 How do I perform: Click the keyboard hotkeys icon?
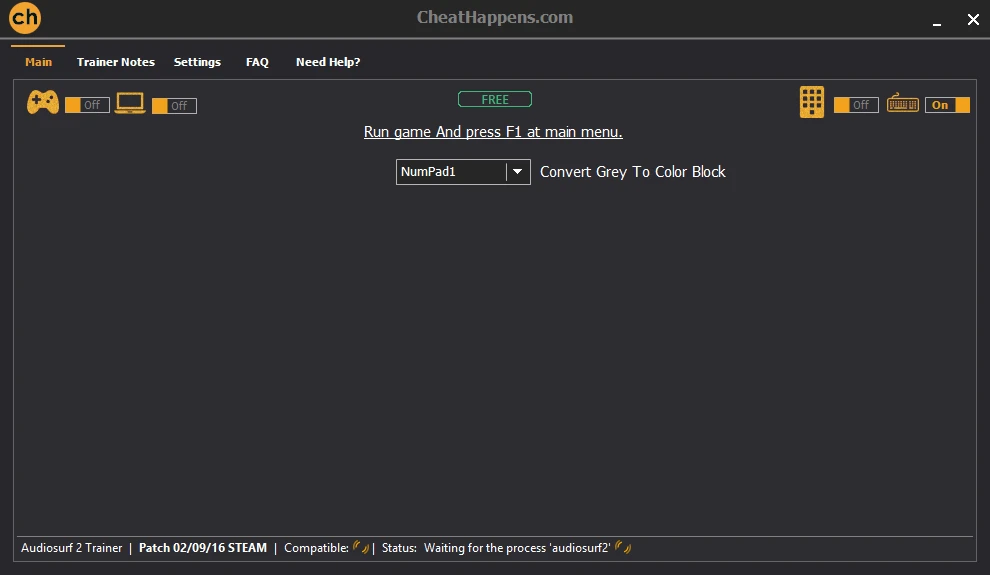[903, 103]
